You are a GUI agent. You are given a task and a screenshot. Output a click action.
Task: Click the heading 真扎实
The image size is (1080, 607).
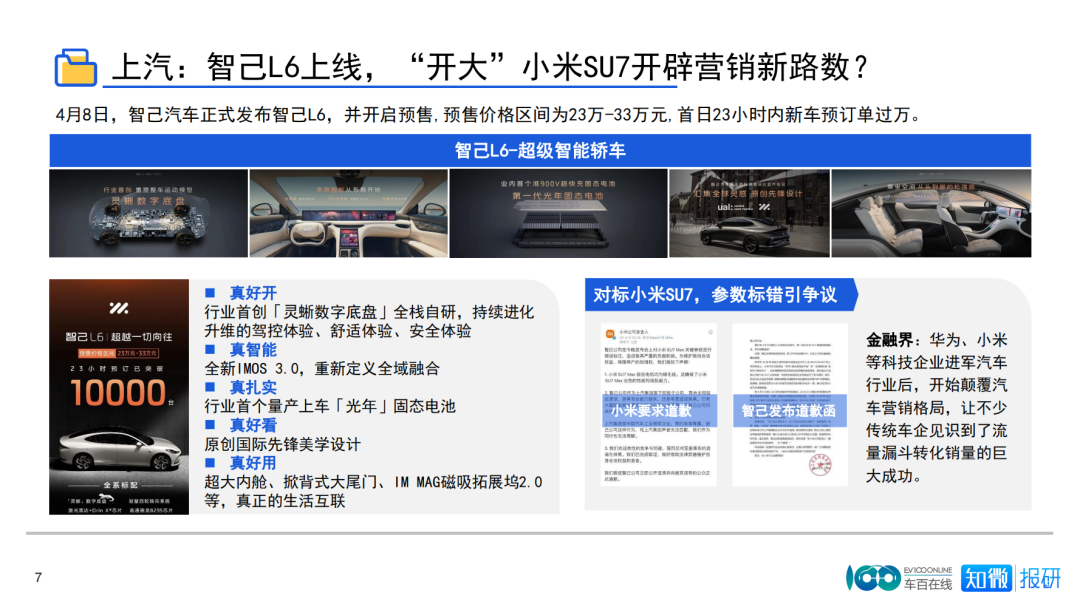pos(253,387)
